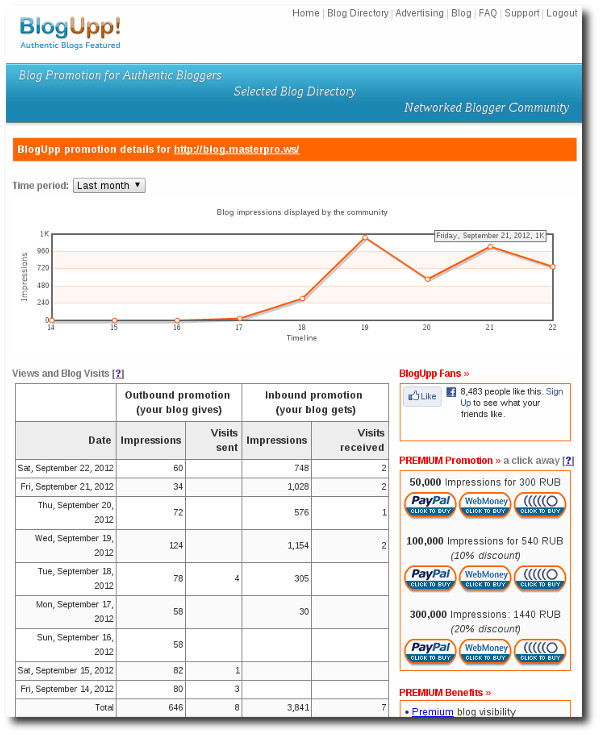Image resolution: width=600 pixels, height=735 pixels.
Task: Open the PREMIUM Promotion » heading link
Action: [x=450, y=461]
